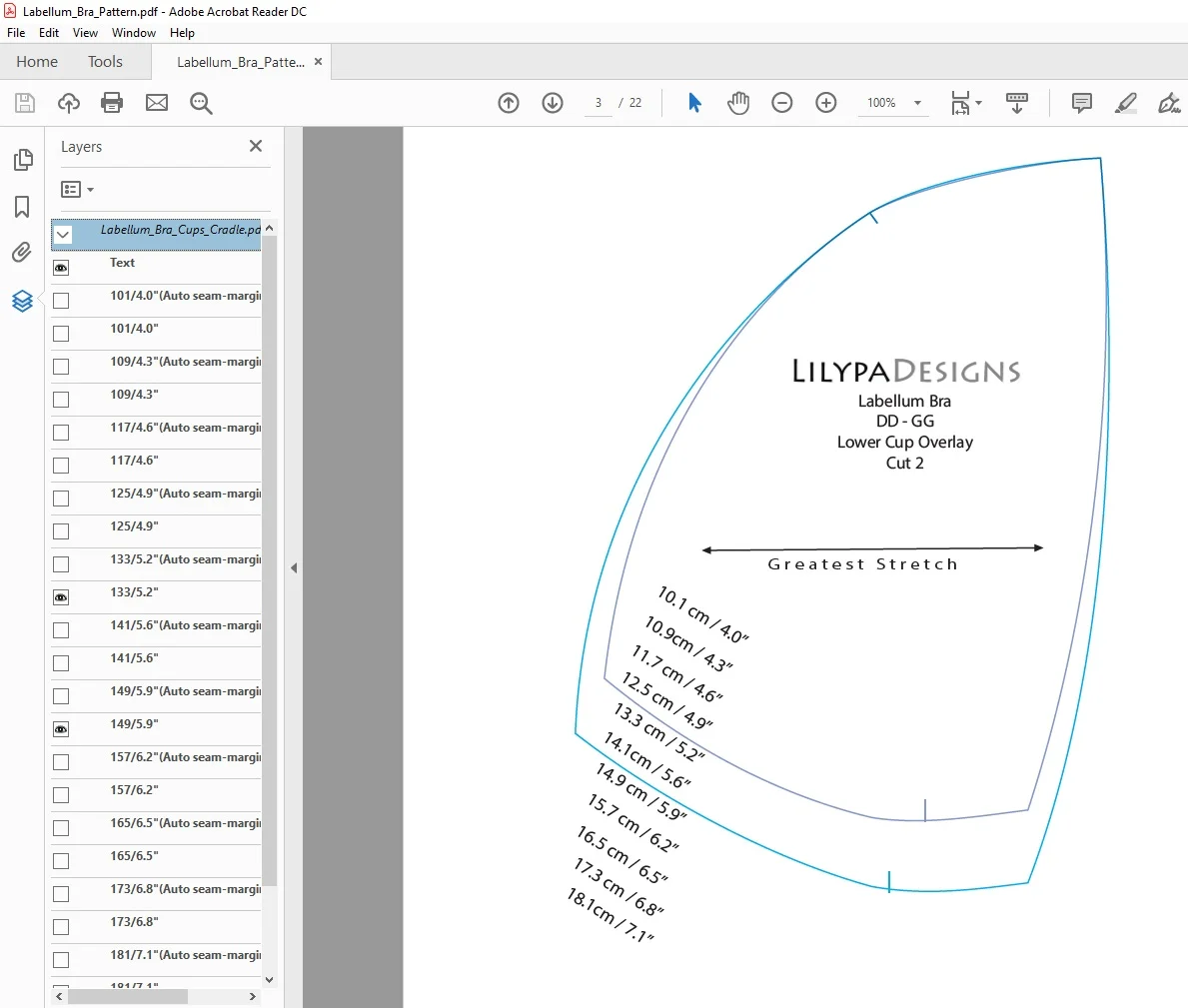Click the 'Greatest Stretch' label on pattern
The height and width of the screenshot is (1008, 1188).
(x=863, y=564)
